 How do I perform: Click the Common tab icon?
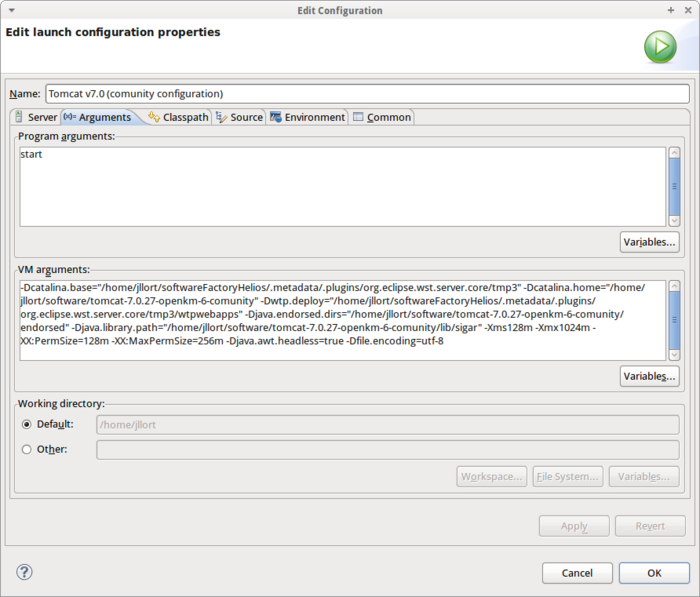tap(358, 117)
